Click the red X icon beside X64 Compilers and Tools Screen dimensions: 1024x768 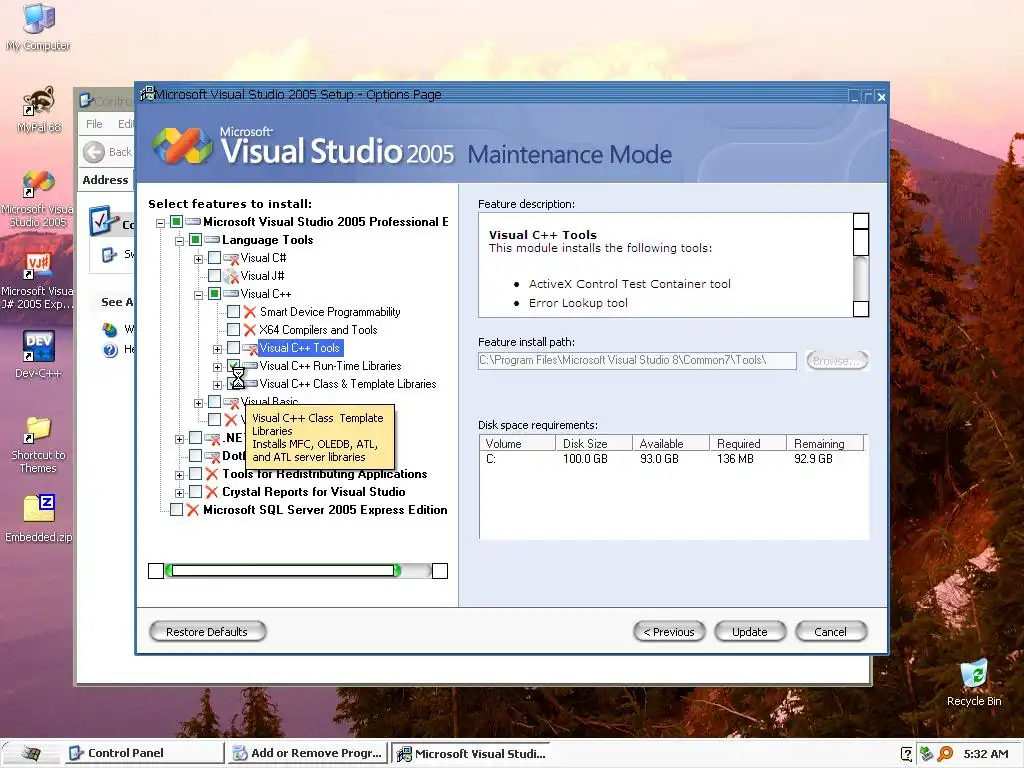[249, 330]
